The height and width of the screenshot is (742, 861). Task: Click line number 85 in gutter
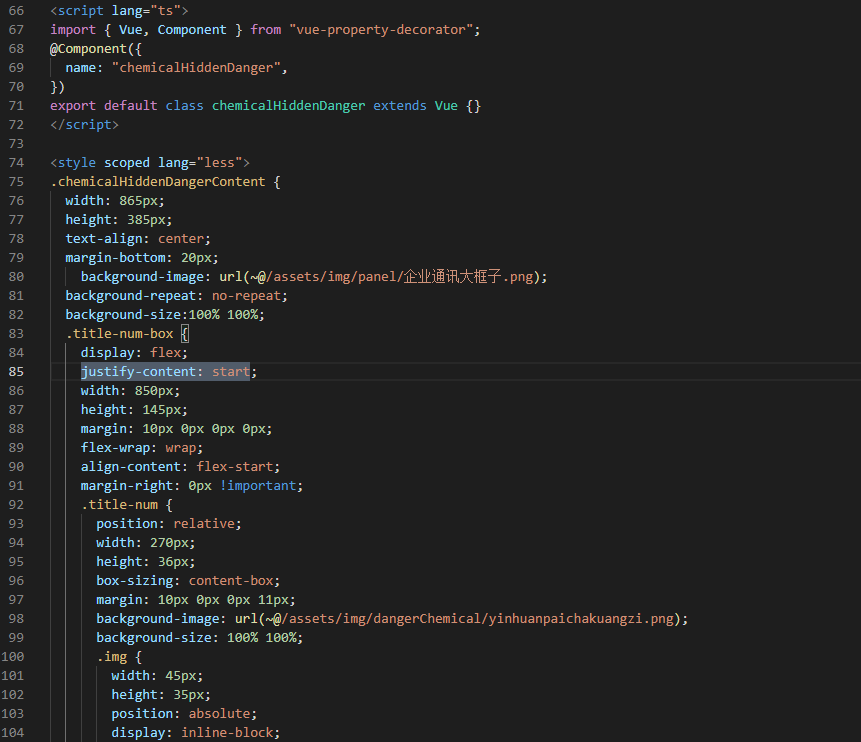pos(16,372)
